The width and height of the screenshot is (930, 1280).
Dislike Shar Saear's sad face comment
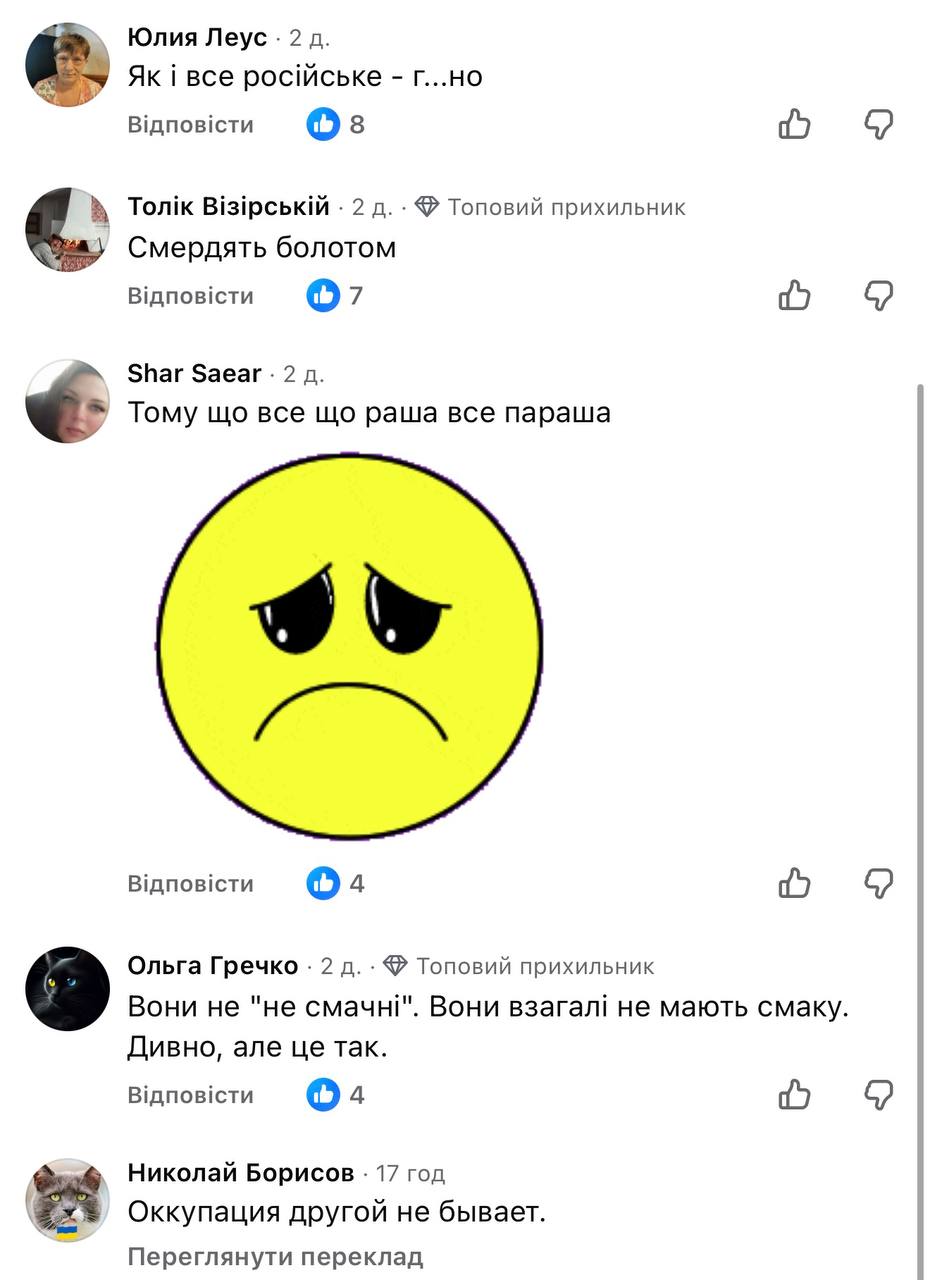pyautogui.click(x=878, y=883)
